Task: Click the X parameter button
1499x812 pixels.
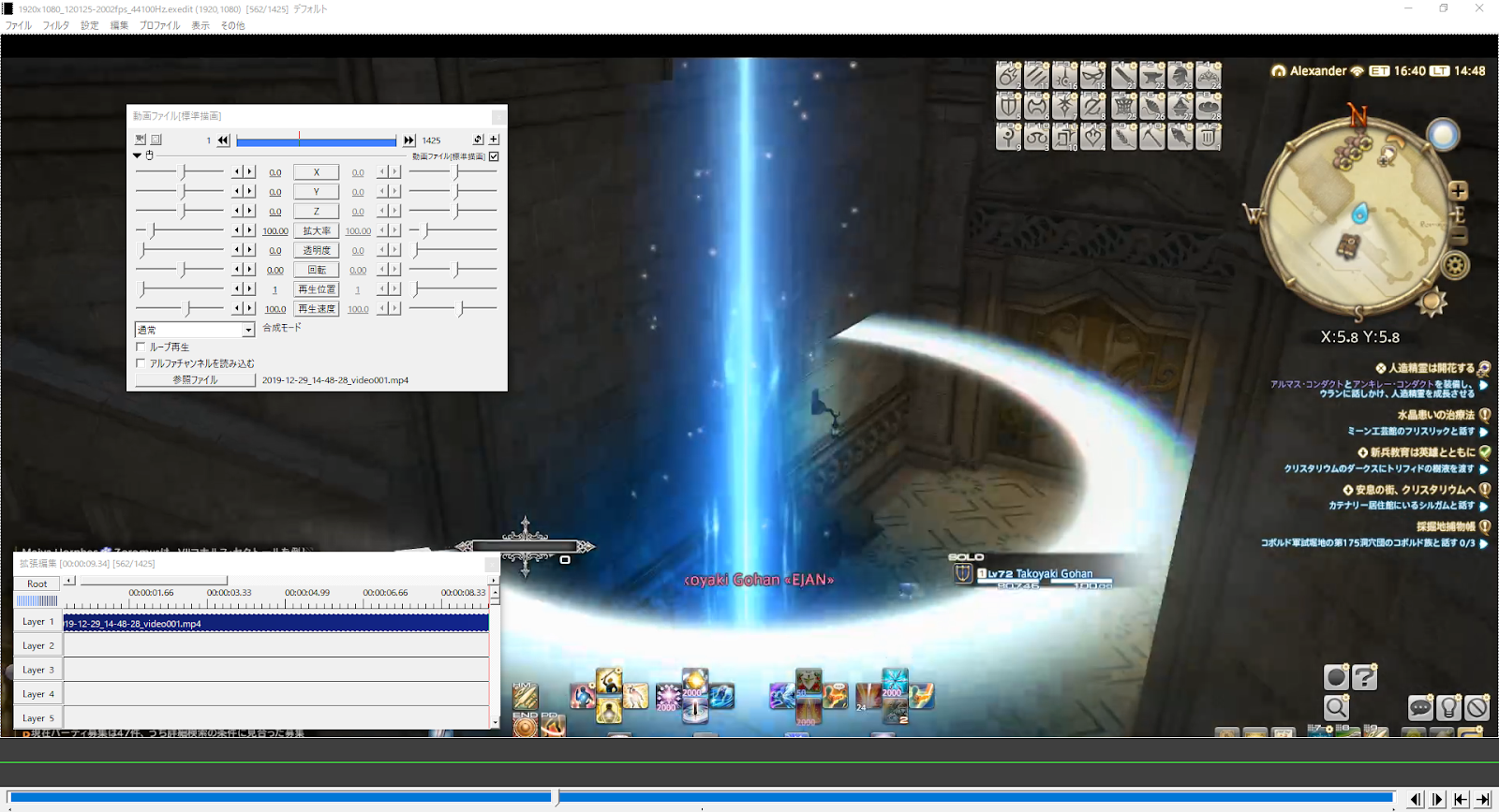Action: pyautogui.click(x=317, y=172)
